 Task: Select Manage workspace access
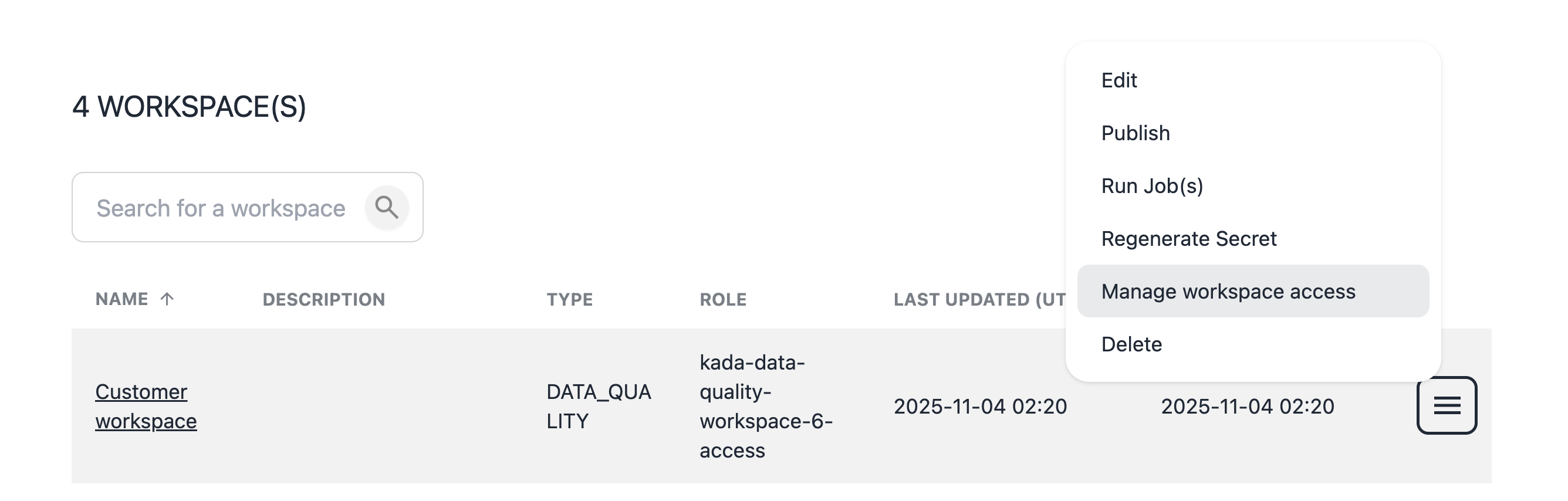(x=1228, y=292)
